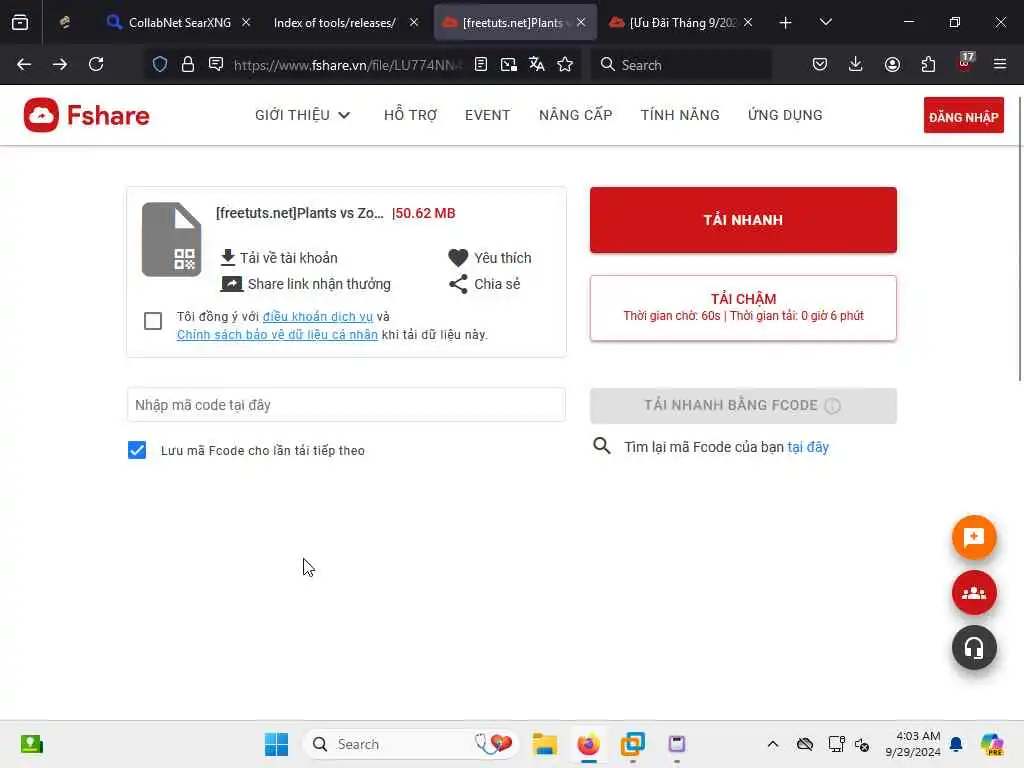
Task: Show site security lock info
Action: coord(188,64)
